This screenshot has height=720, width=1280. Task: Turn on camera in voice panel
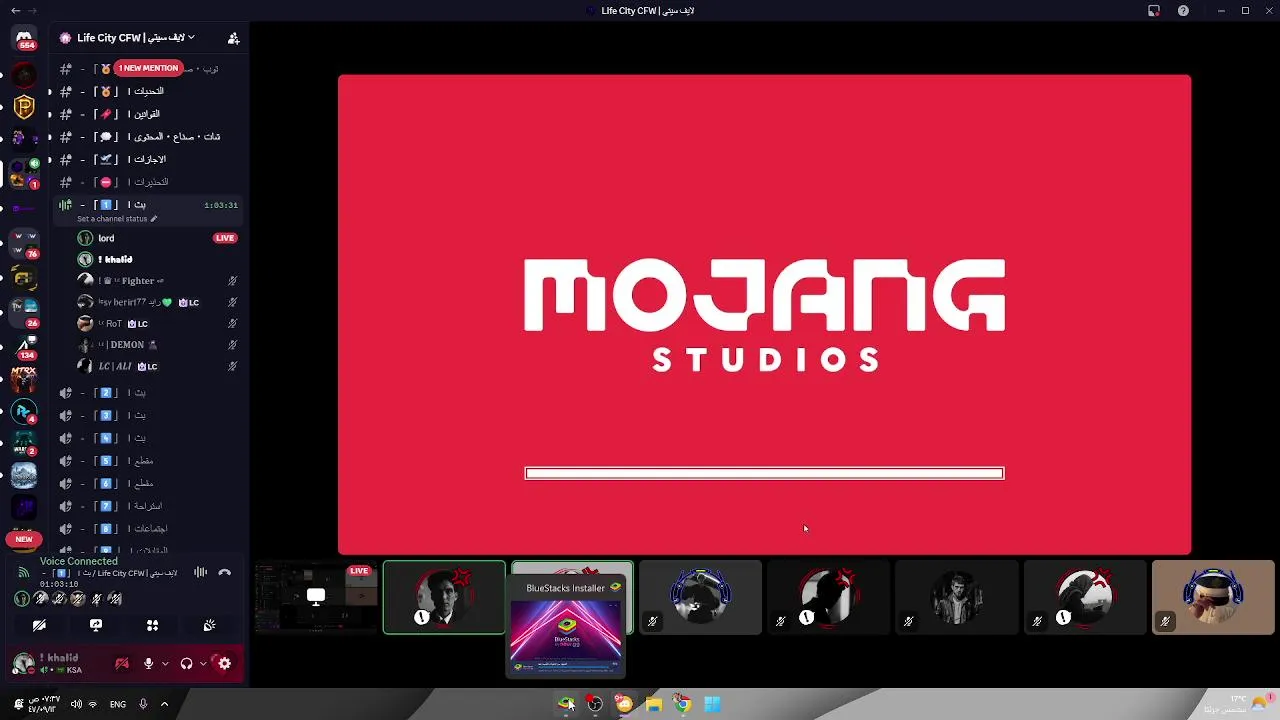tap(39, 625)
